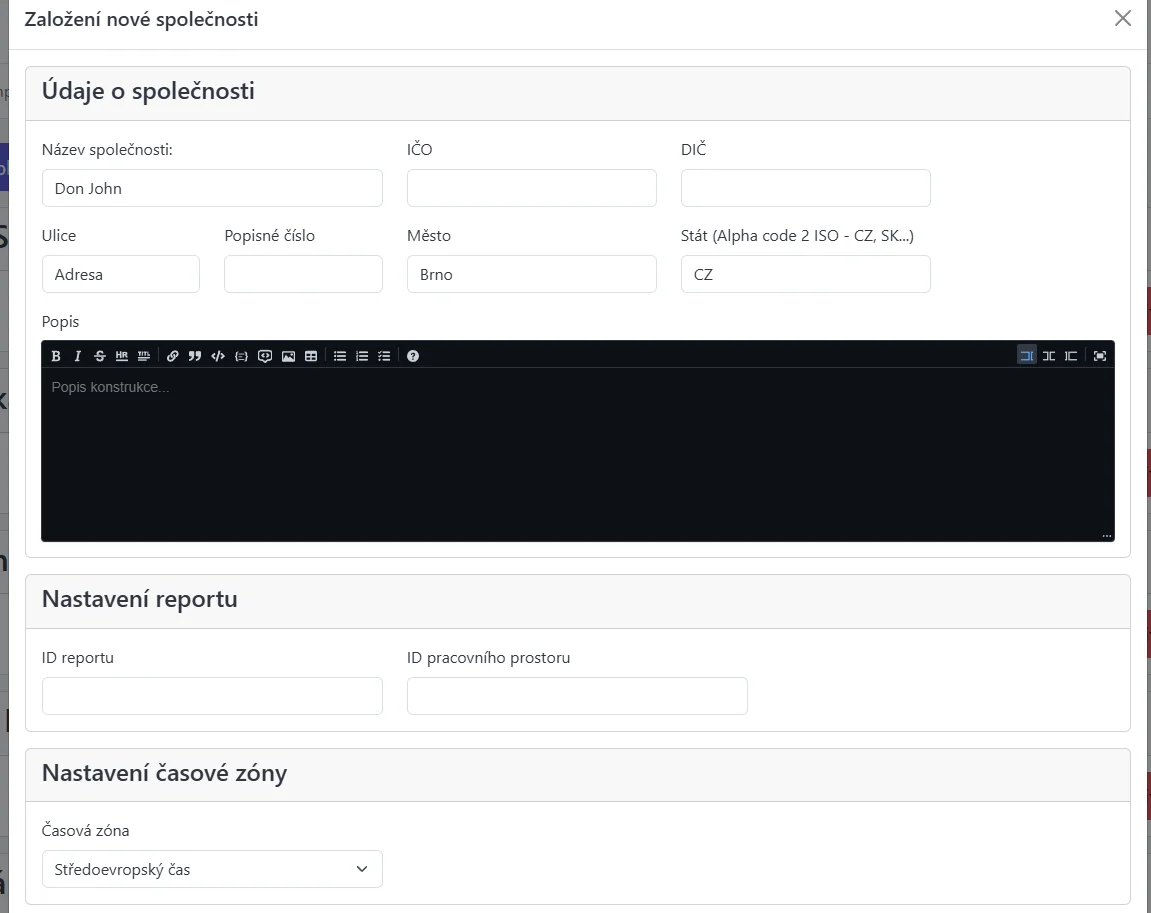The height and width of the screenshot is (913, 1151).
Task: Insert an image in the Popis editor
Action: point(288,356)
